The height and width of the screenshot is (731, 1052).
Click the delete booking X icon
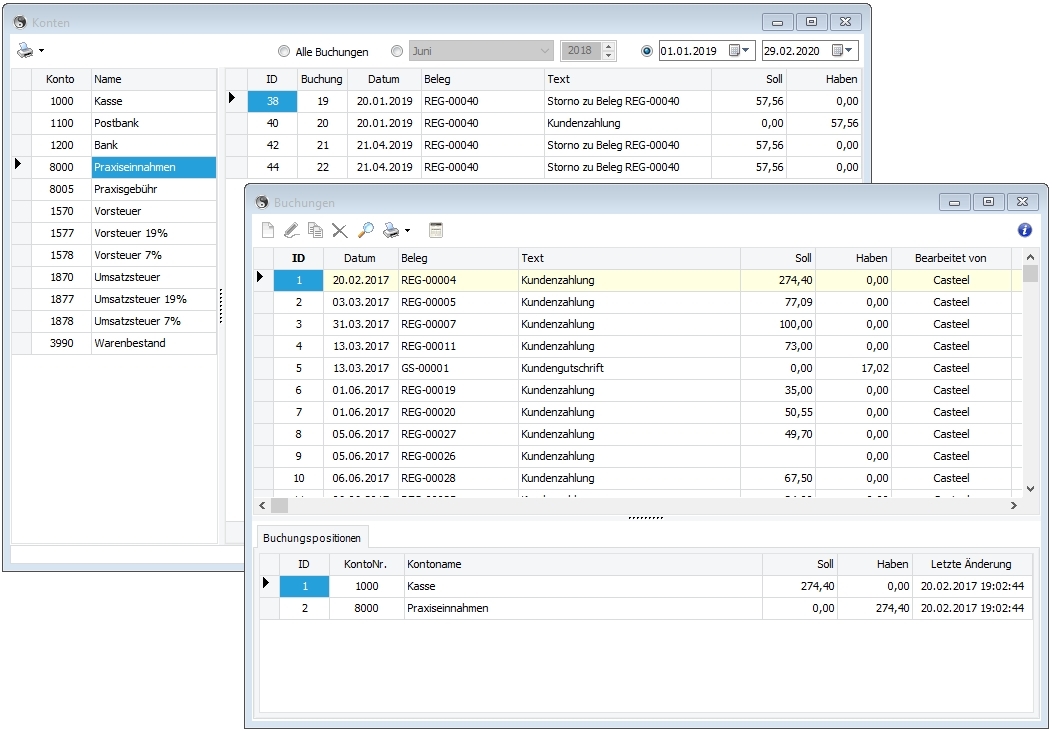340,230
